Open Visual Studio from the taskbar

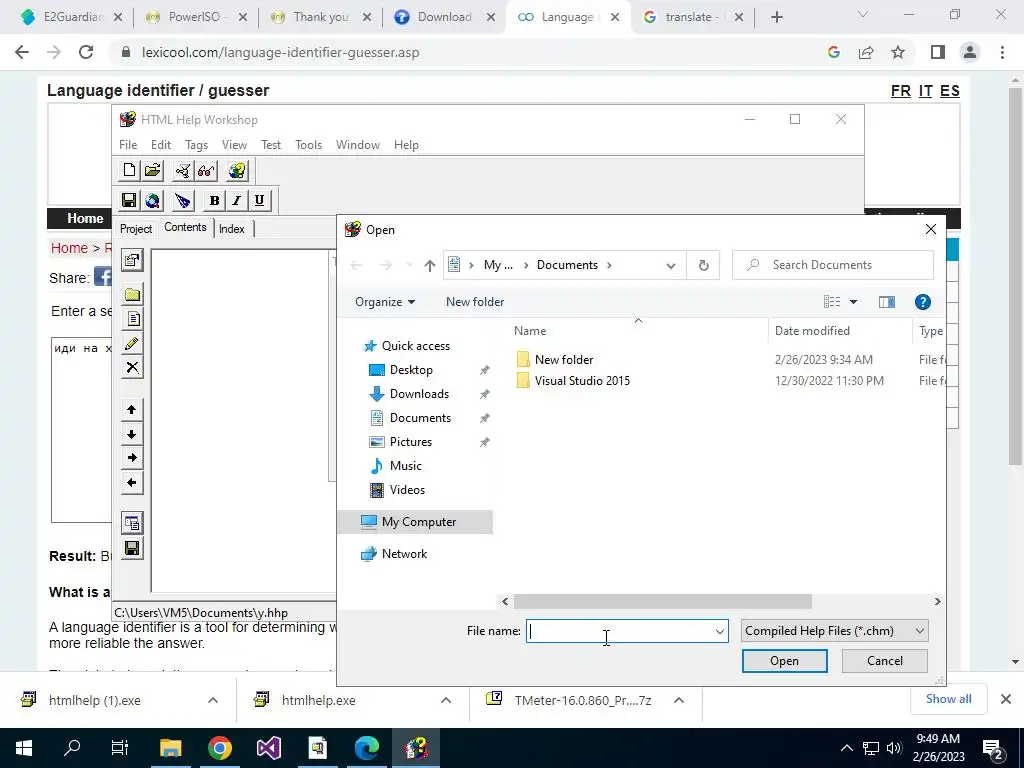268,748
